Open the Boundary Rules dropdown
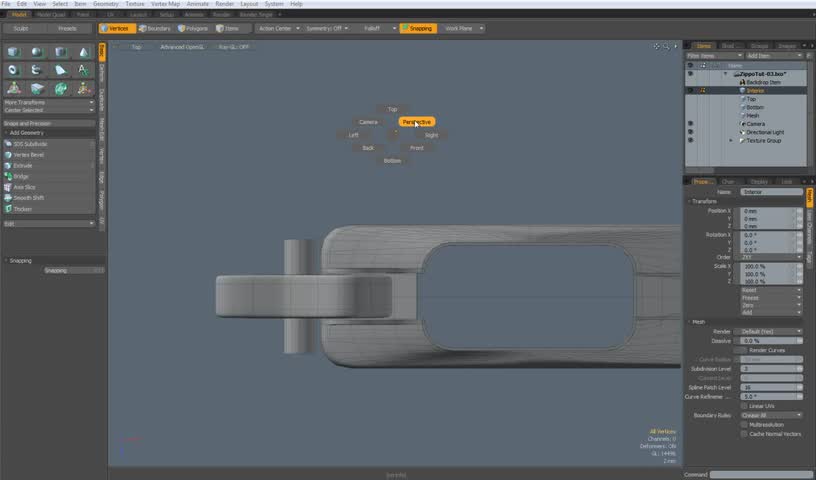Screen dimensions: 816x480 tap(771, 415)
